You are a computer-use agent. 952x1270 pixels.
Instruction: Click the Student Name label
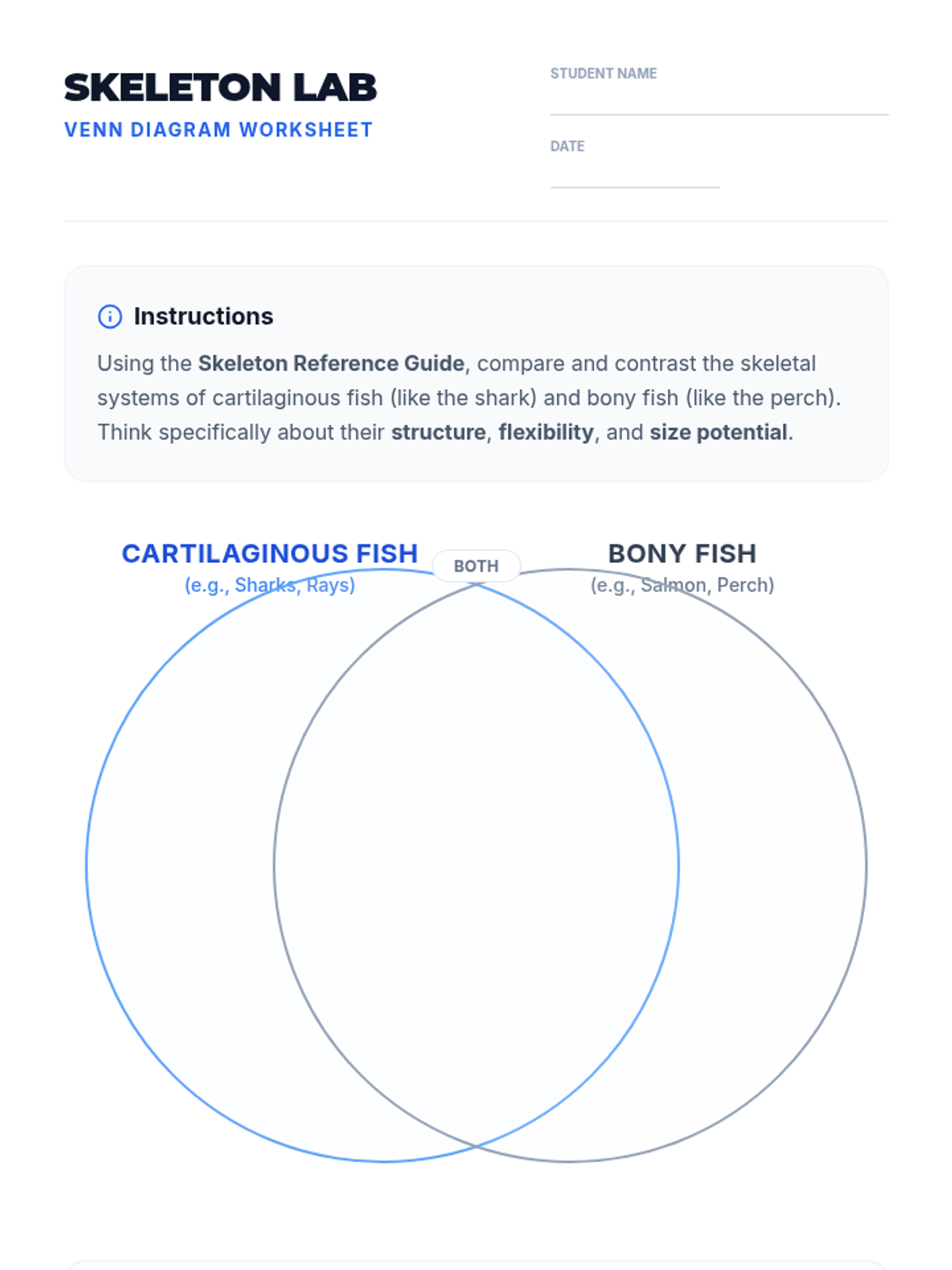(x=604, y=74)
